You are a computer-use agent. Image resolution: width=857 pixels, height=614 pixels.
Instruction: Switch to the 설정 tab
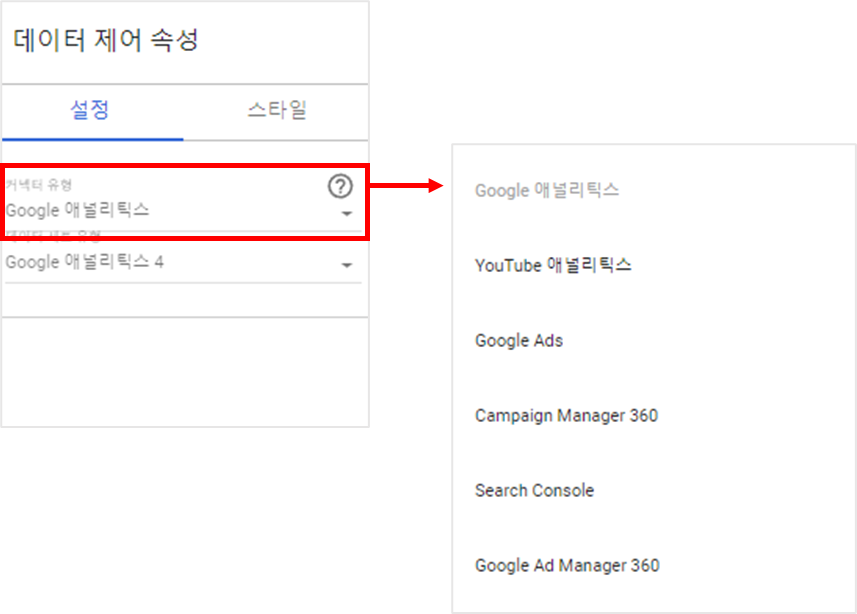tap(92, 112)
